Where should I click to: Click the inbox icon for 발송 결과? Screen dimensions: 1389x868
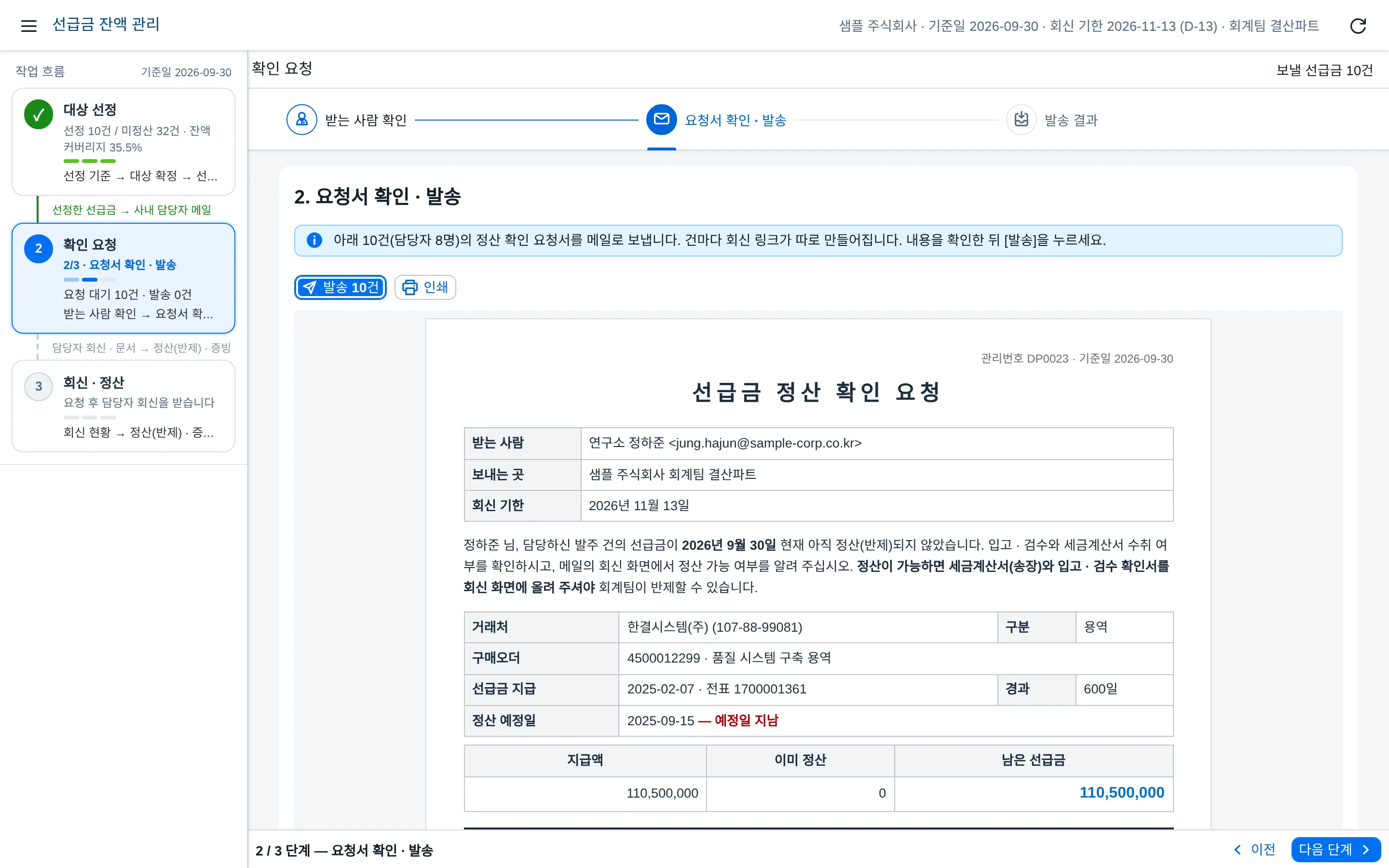[1021, 120]
